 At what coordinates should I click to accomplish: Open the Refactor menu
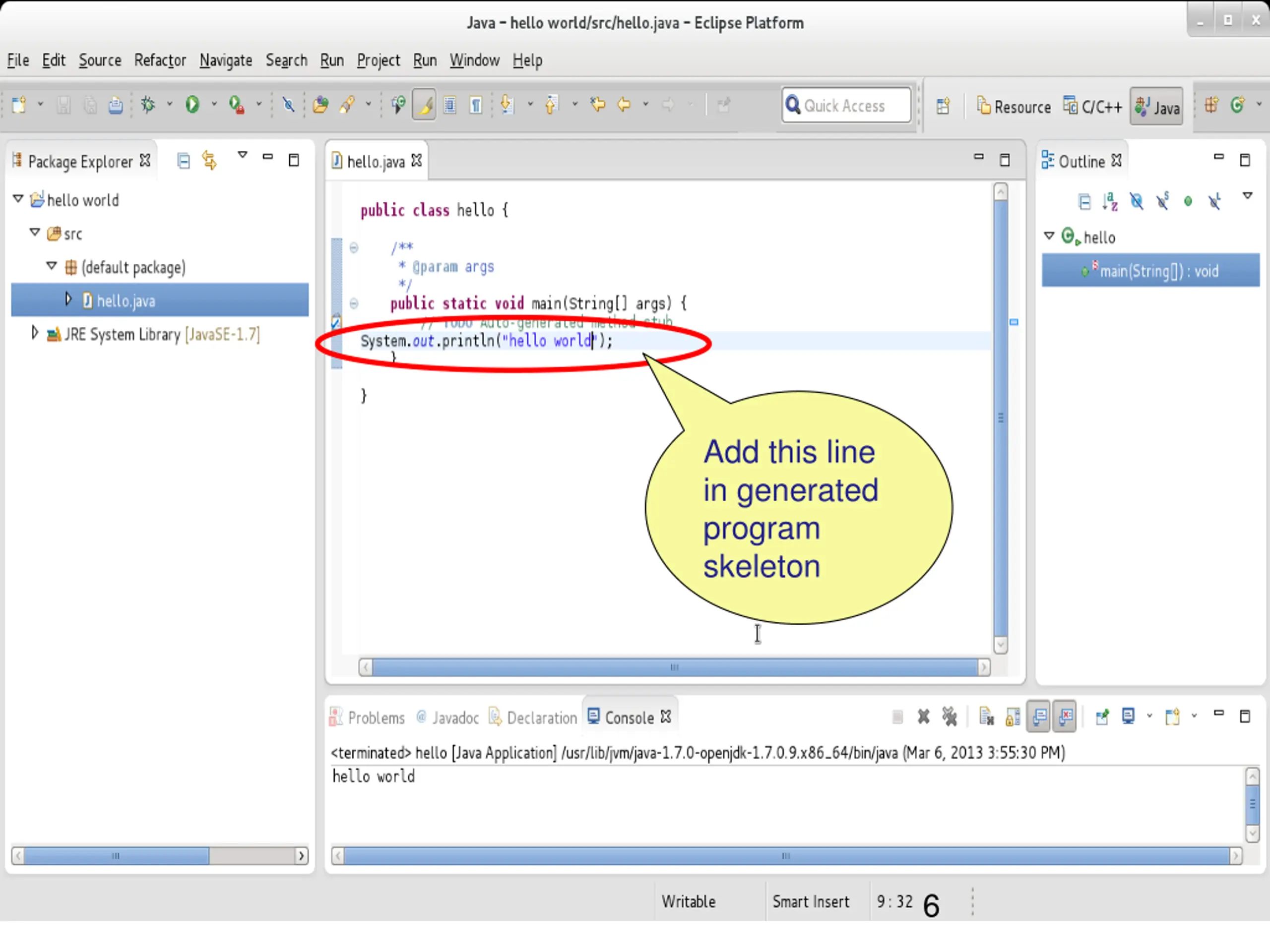160,60
